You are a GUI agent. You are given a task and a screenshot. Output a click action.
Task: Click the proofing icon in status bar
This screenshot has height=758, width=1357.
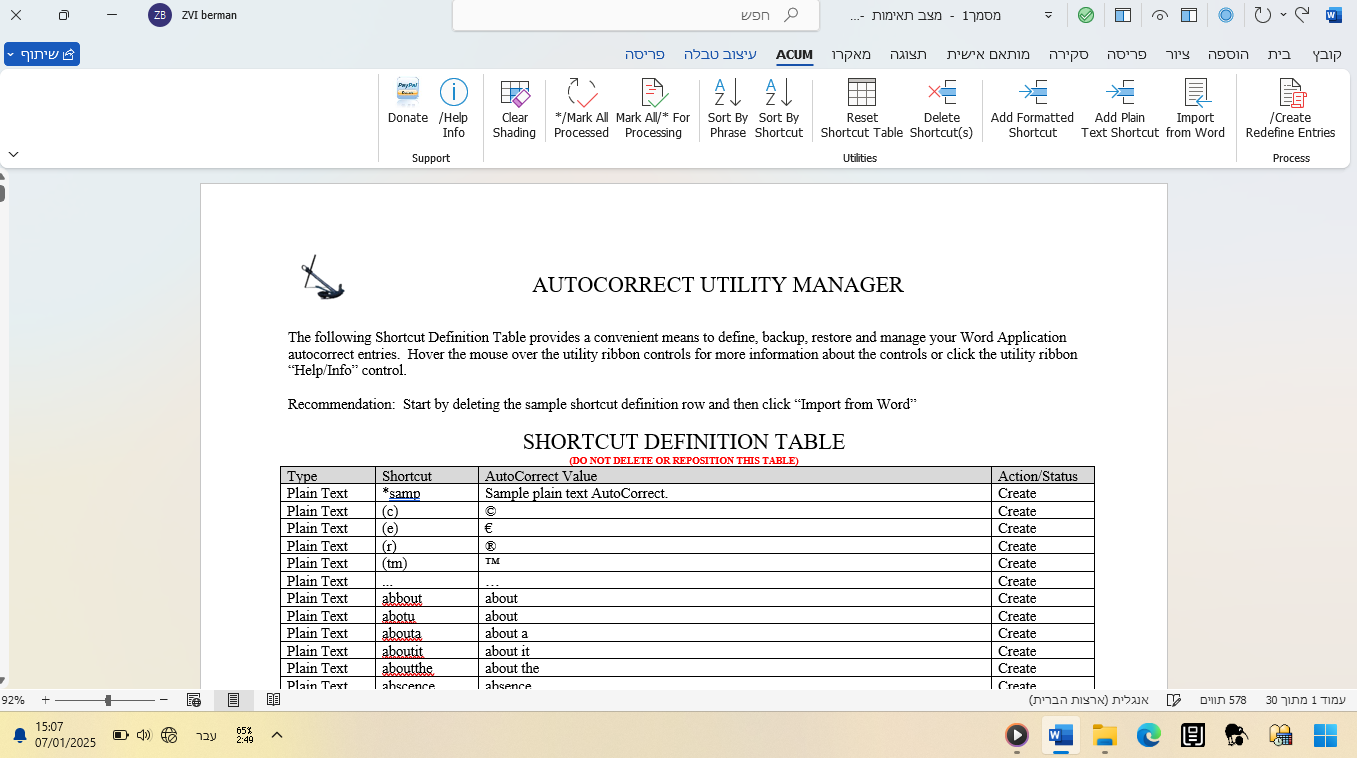tap(1175, 700)
